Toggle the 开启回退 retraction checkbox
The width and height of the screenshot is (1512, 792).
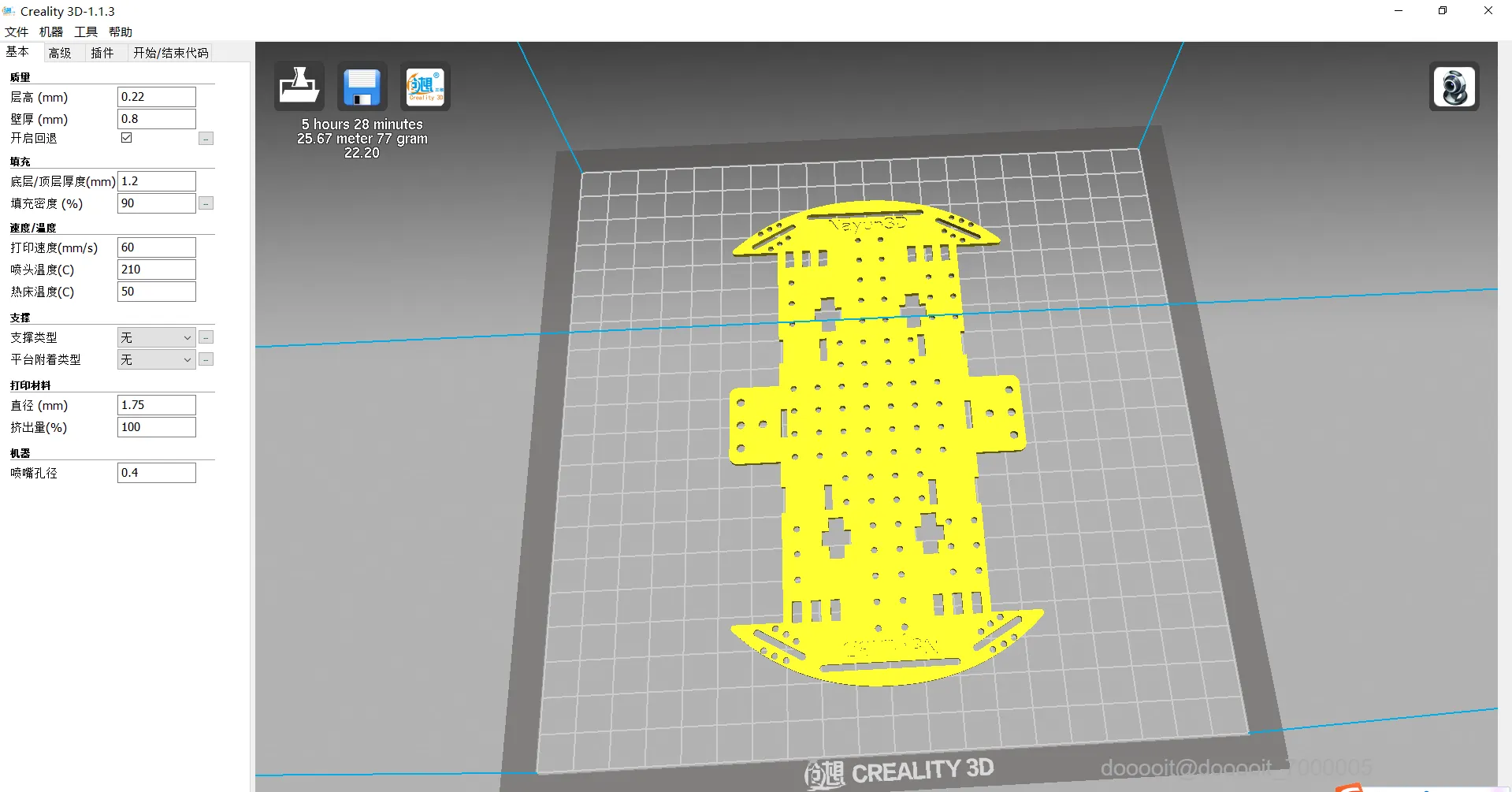[127, 138]
